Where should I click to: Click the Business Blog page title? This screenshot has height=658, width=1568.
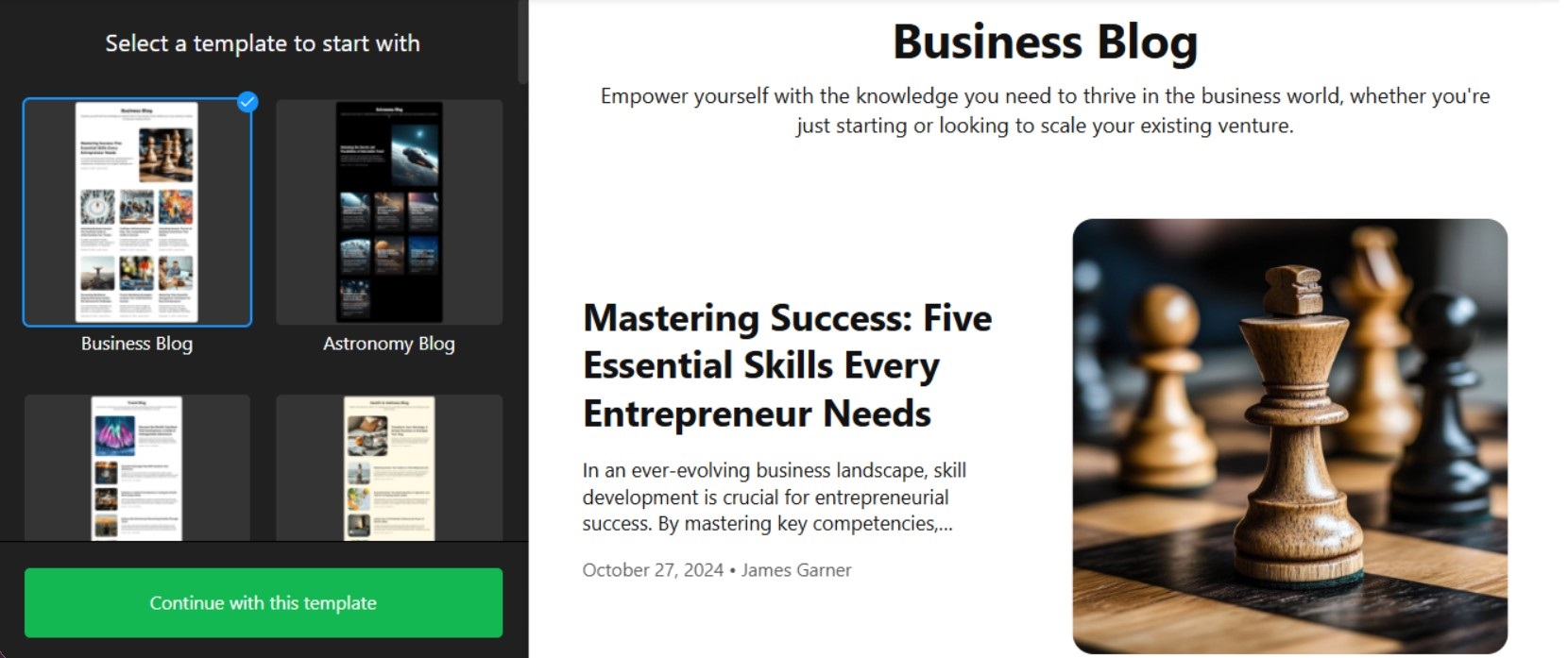click(x=1045, y=42)
